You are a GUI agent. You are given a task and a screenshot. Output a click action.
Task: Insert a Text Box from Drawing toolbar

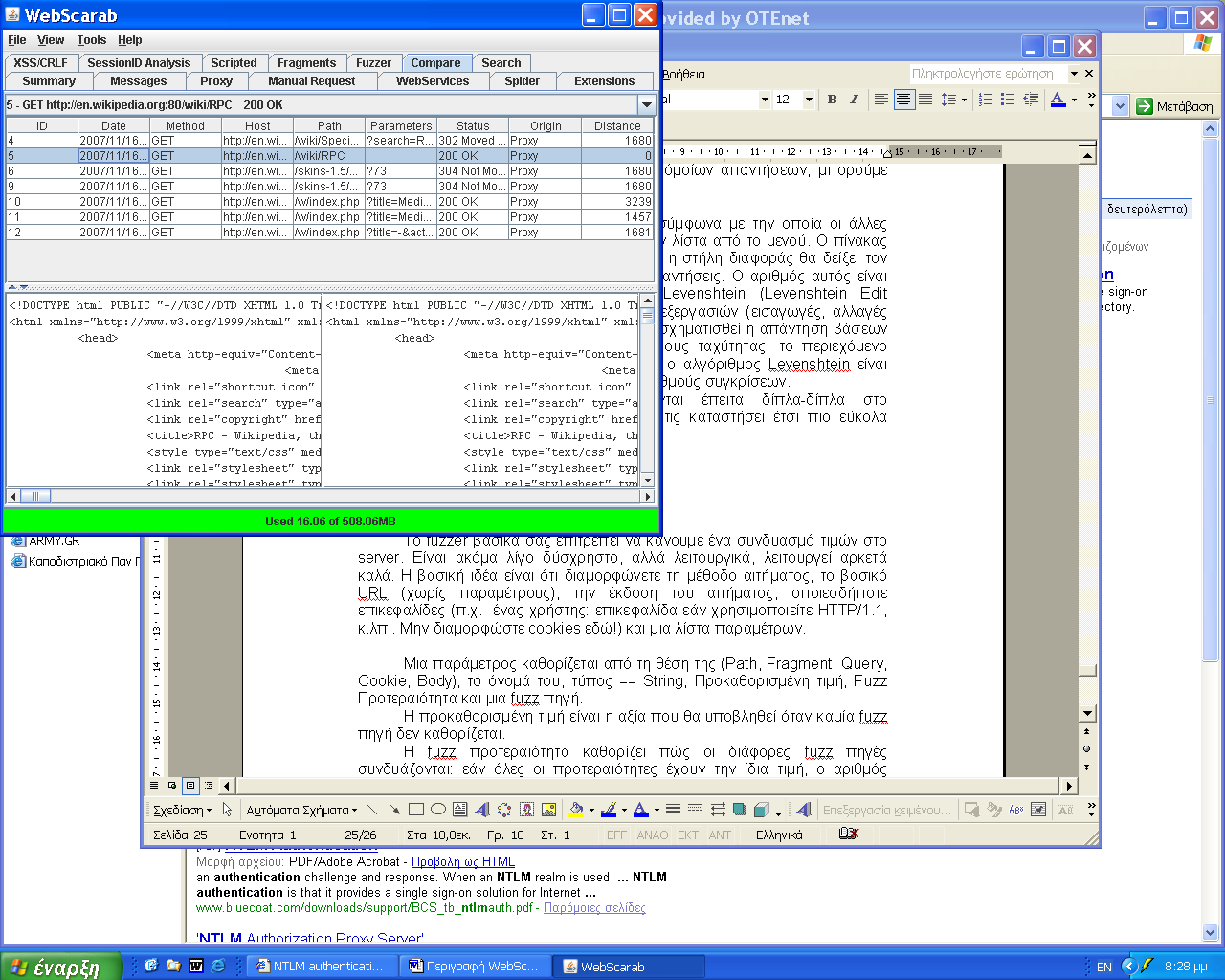[459, 810]
